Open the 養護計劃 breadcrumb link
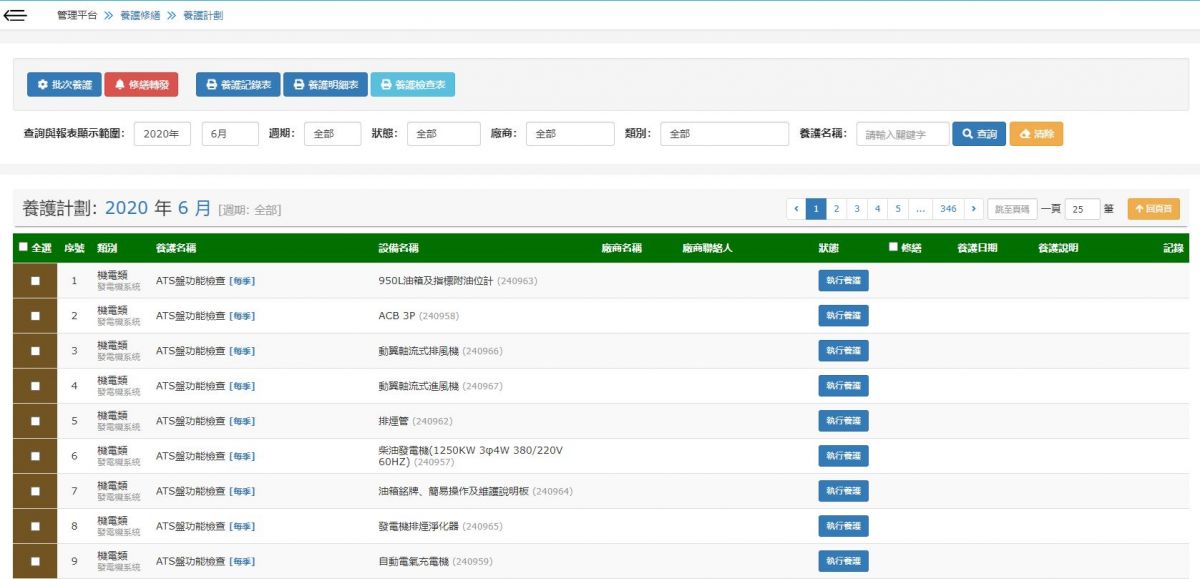The height and width of the screenshot is (579, 1200). coord(203,16)
